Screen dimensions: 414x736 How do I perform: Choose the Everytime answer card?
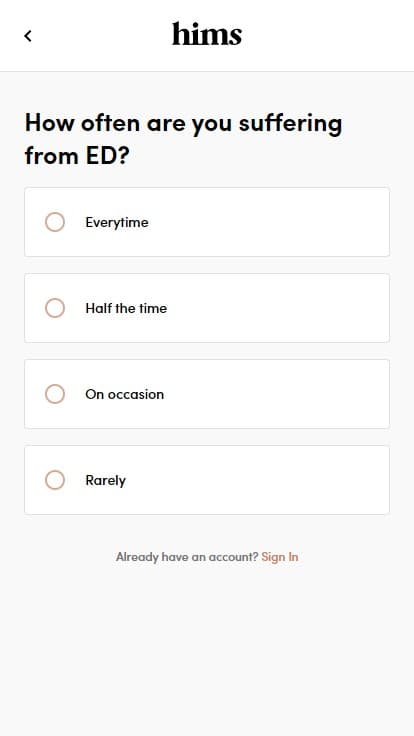[207, 222]
